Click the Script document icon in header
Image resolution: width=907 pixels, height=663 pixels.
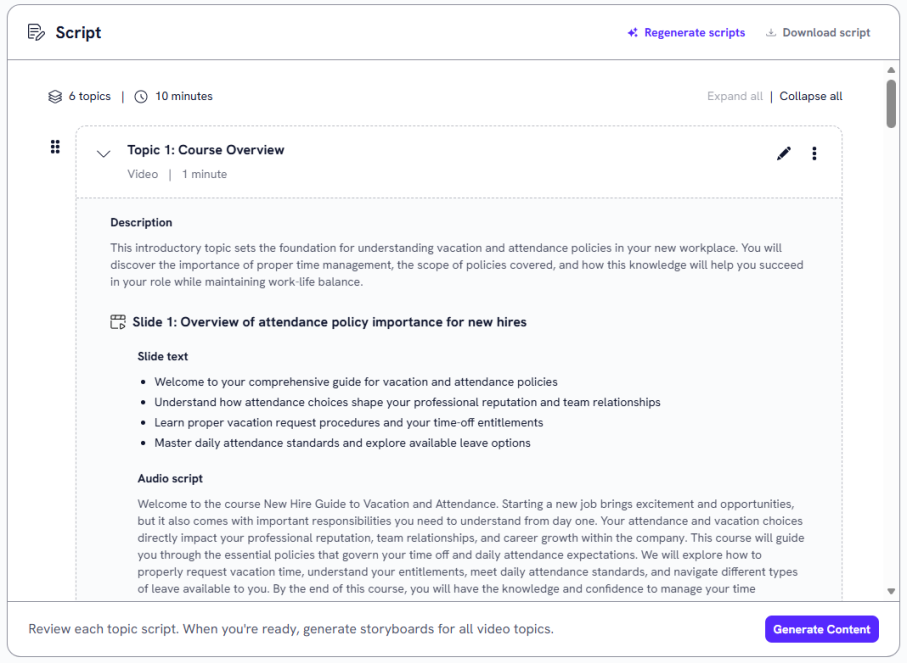37,32
